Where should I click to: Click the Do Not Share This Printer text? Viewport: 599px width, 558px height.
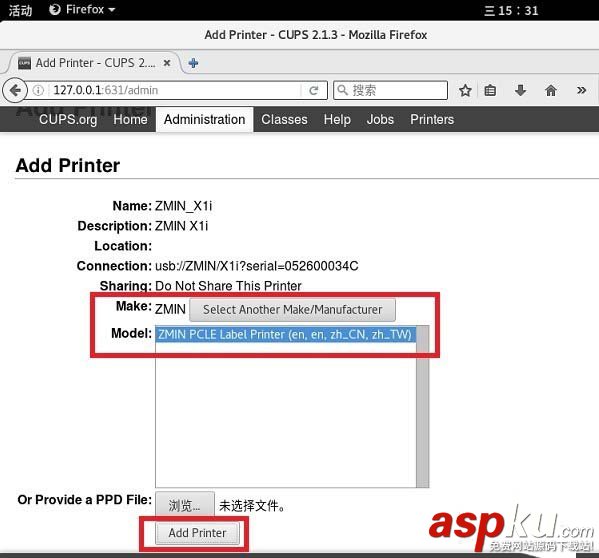coord(228,286)
